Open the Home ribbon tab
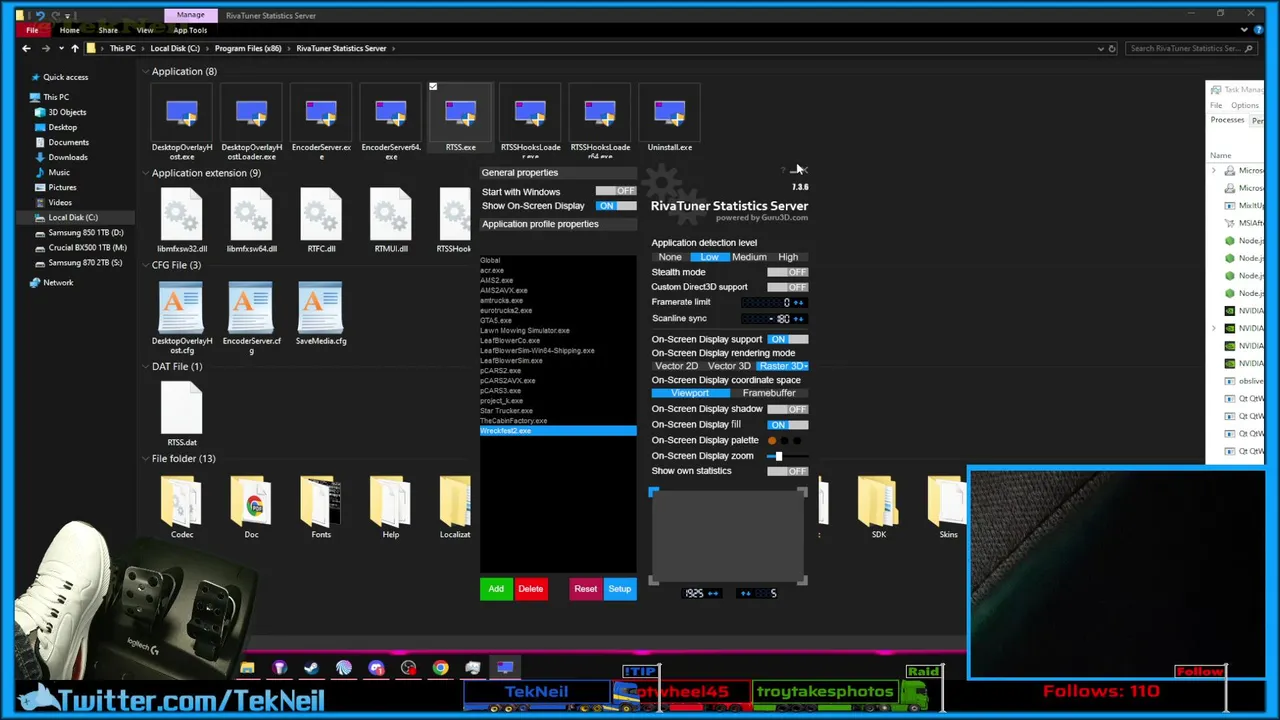Image resolution: width=1280 pixels, height=720 pixels. click(69, 30)
